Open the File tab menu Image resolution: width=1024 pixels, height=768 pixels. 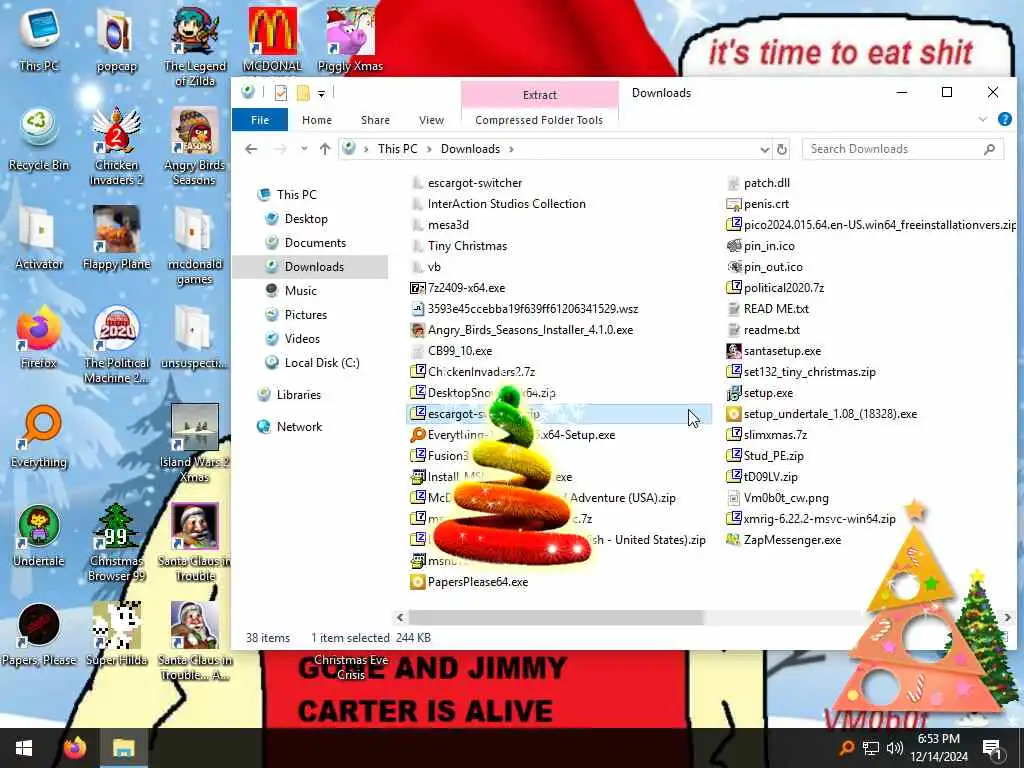(x=260, y=120)
